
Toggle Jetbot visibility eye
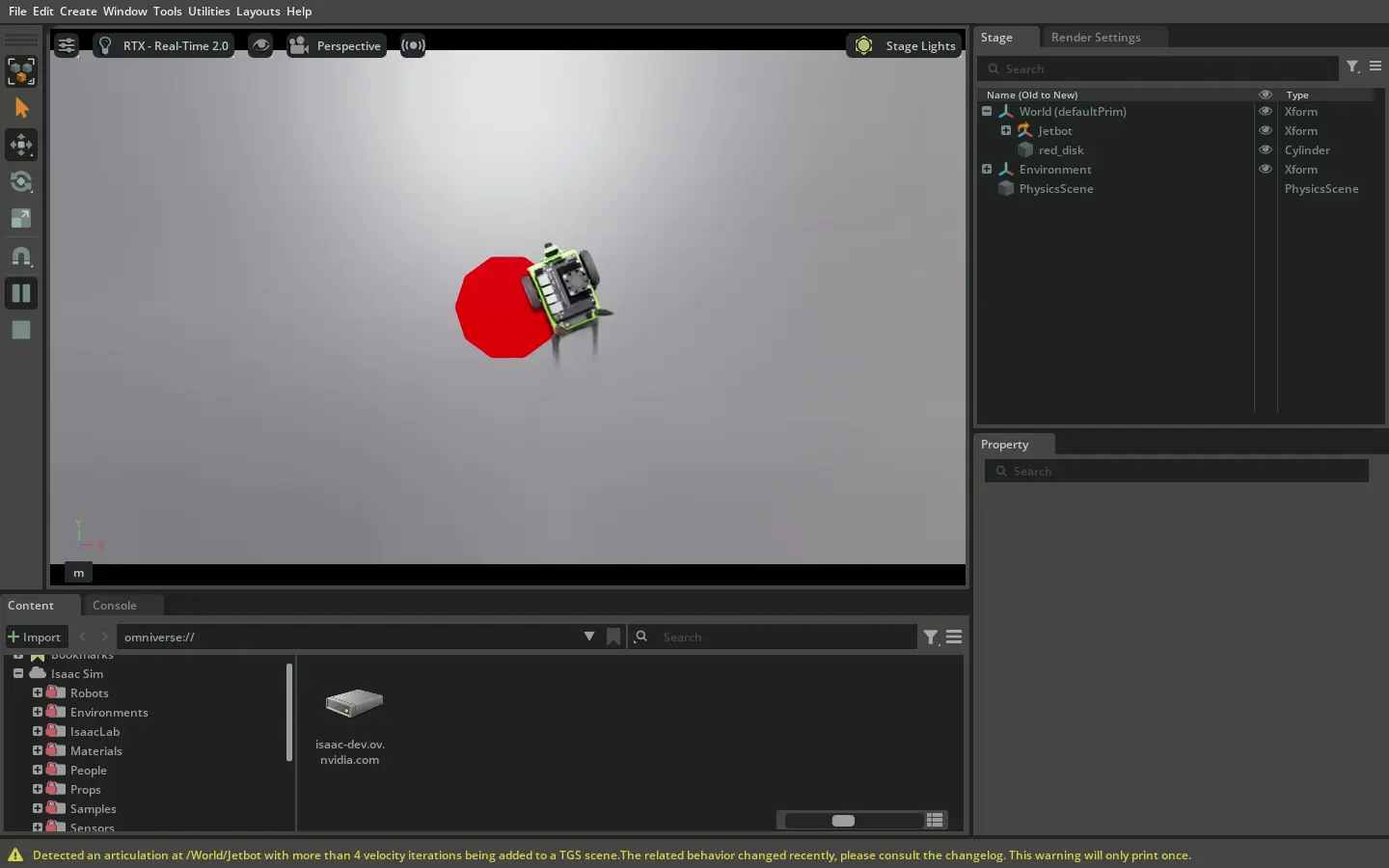(x=1266, y=130)
